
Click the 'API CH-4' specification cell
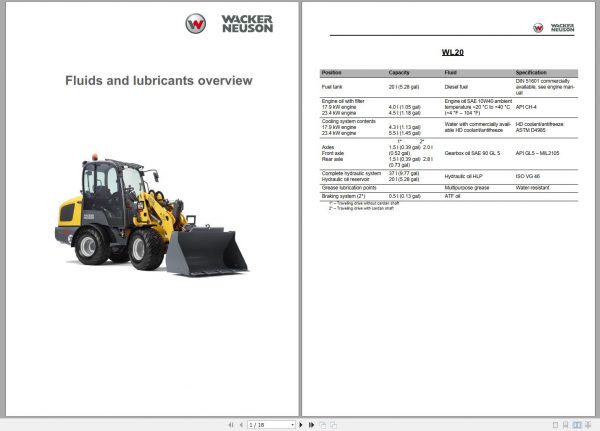[526, 107]
